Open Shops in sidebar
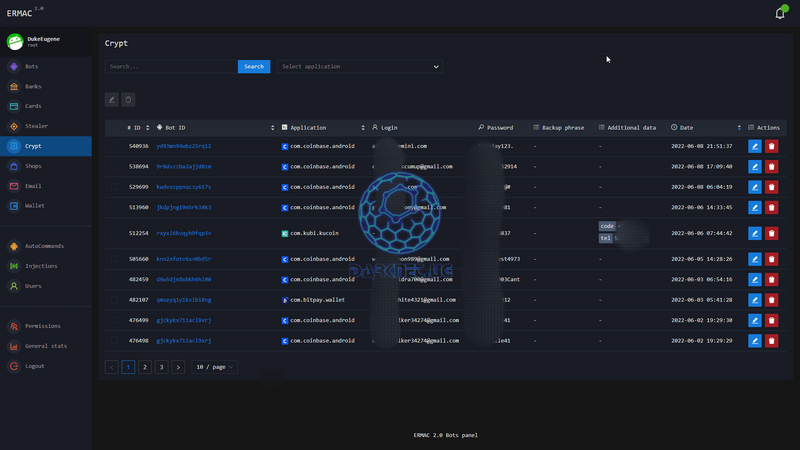The height and width of the screenshot is (450, 800). (x=33, y=166)
